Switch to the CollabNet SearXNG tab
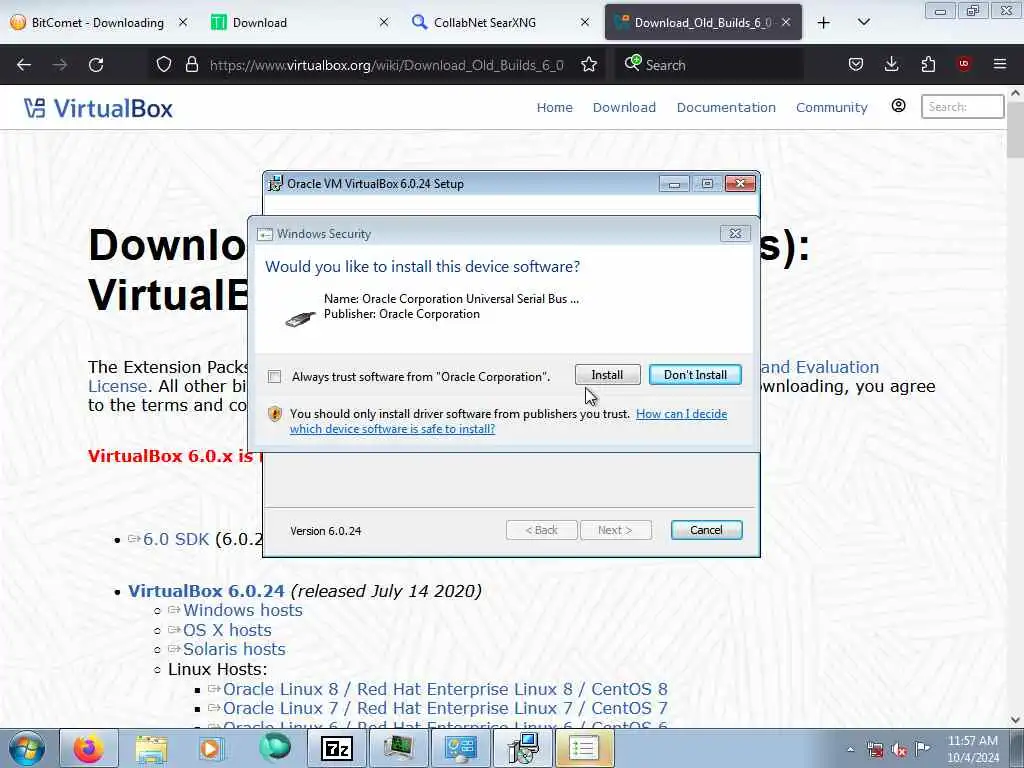The image size is (1024, 768). pyautogui.click(x=500, y=22)
